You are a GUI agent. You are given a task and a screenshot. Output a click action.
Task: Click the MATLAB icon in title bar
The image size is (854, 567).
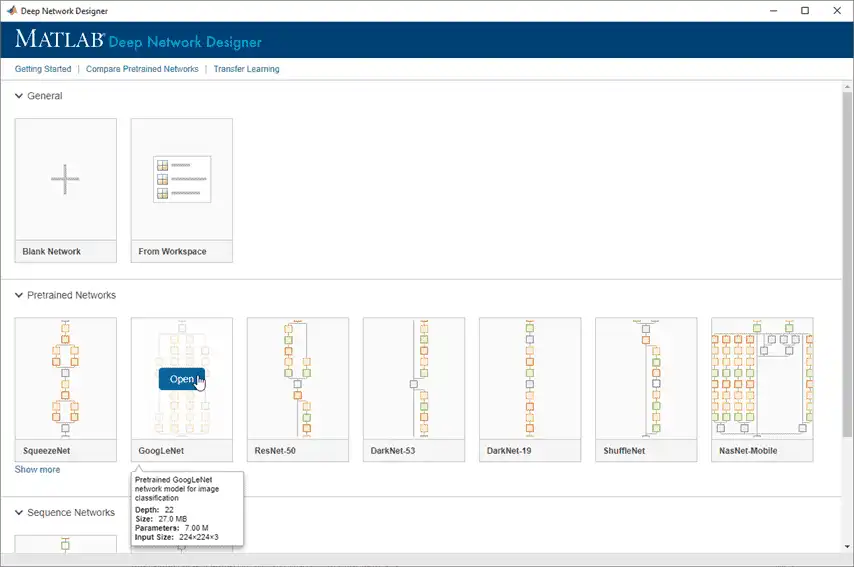coord(11,10)
